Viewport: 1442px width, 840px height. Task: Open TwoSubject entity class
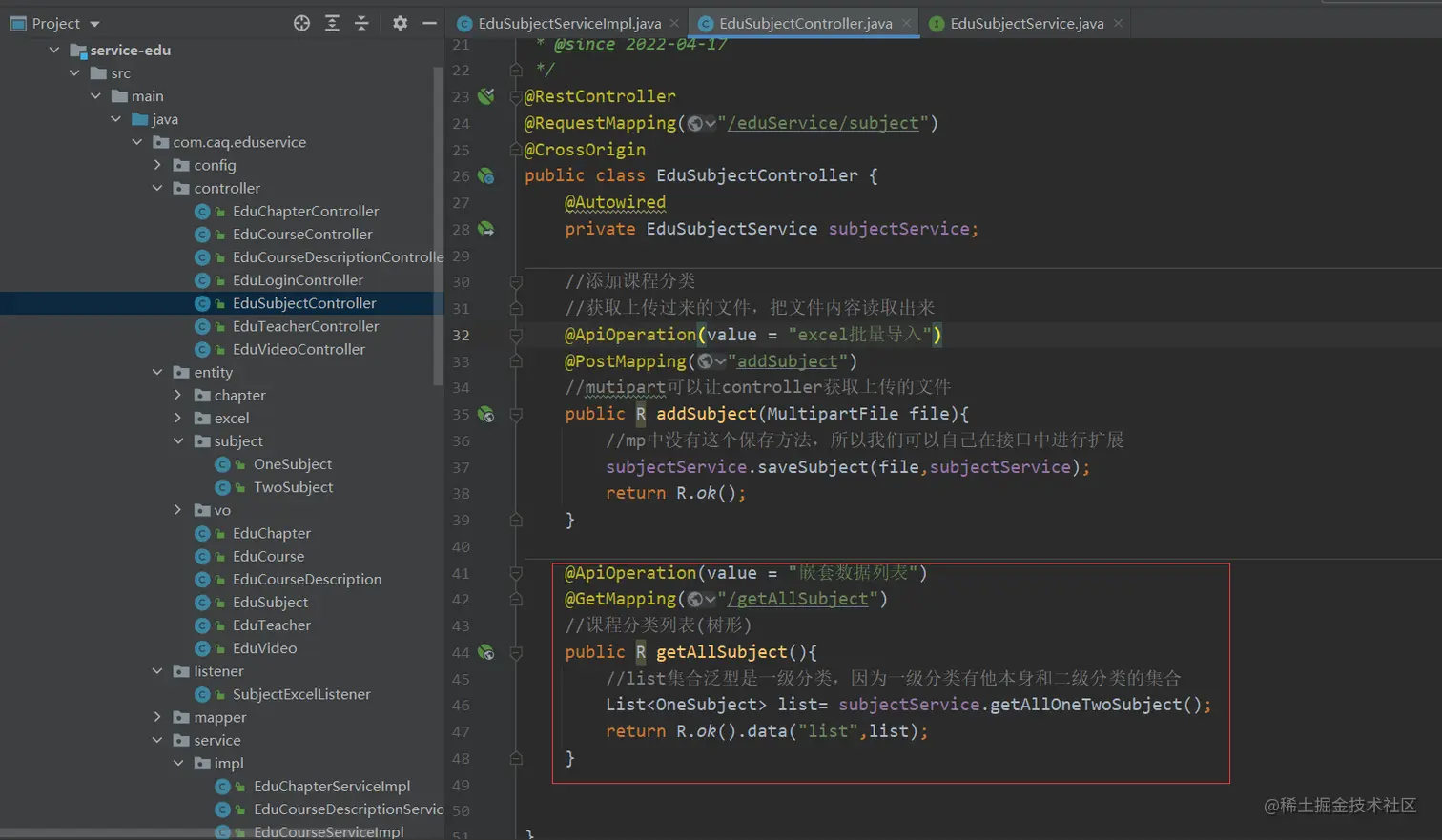pos(293,487)
